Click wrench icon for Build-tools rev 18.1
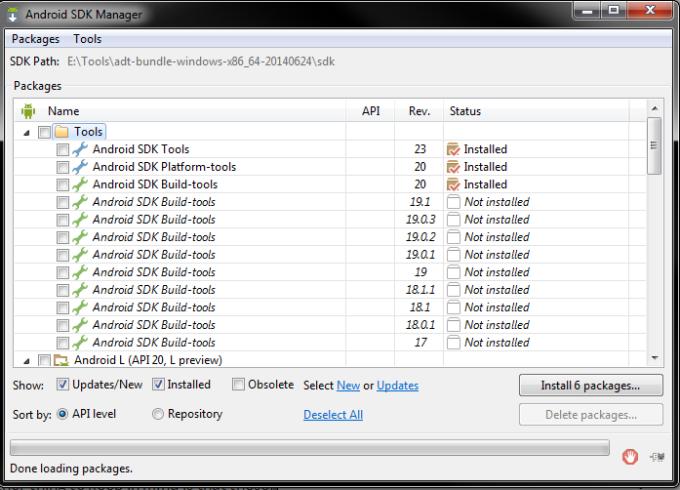 click(80, 307)
